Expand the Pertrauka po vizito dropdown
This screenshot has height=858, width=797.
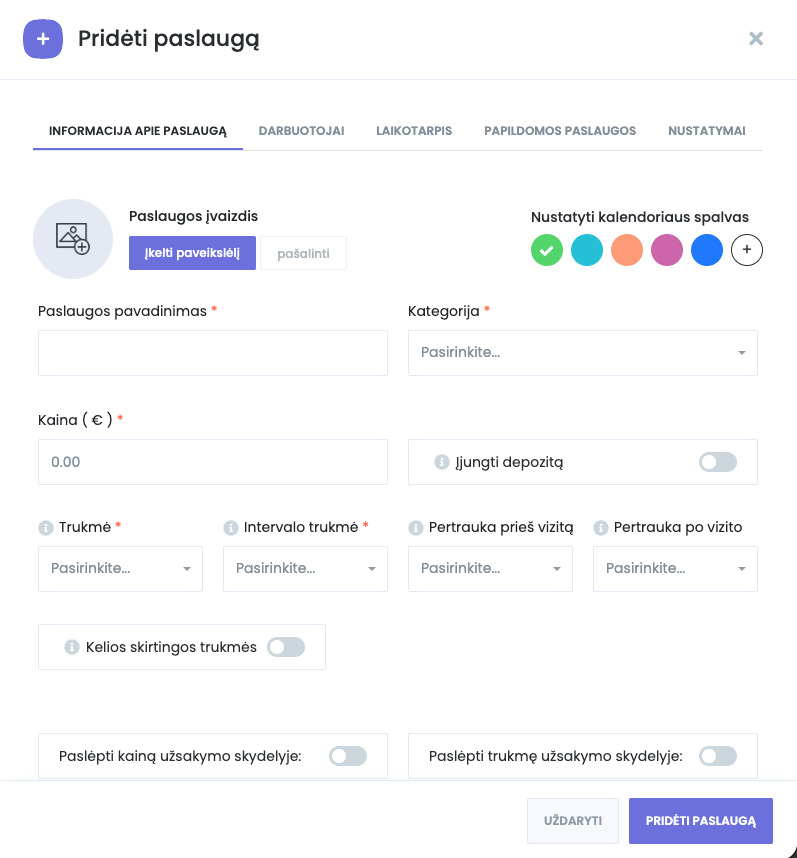(x=675, y=569)
